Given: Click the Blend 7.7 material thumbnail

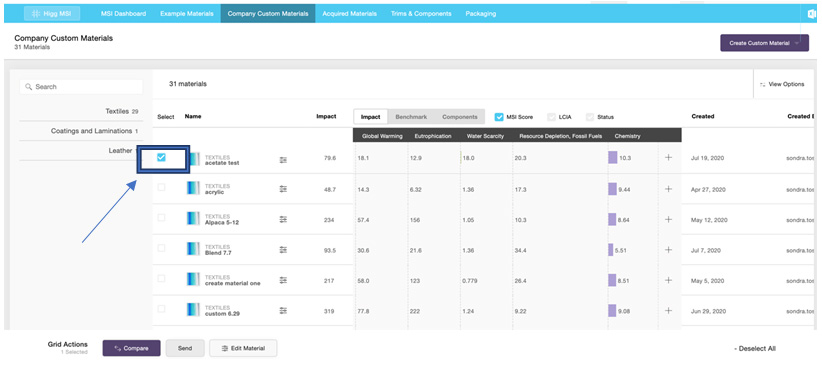Looking at the screenshot, I should point(194,250).
